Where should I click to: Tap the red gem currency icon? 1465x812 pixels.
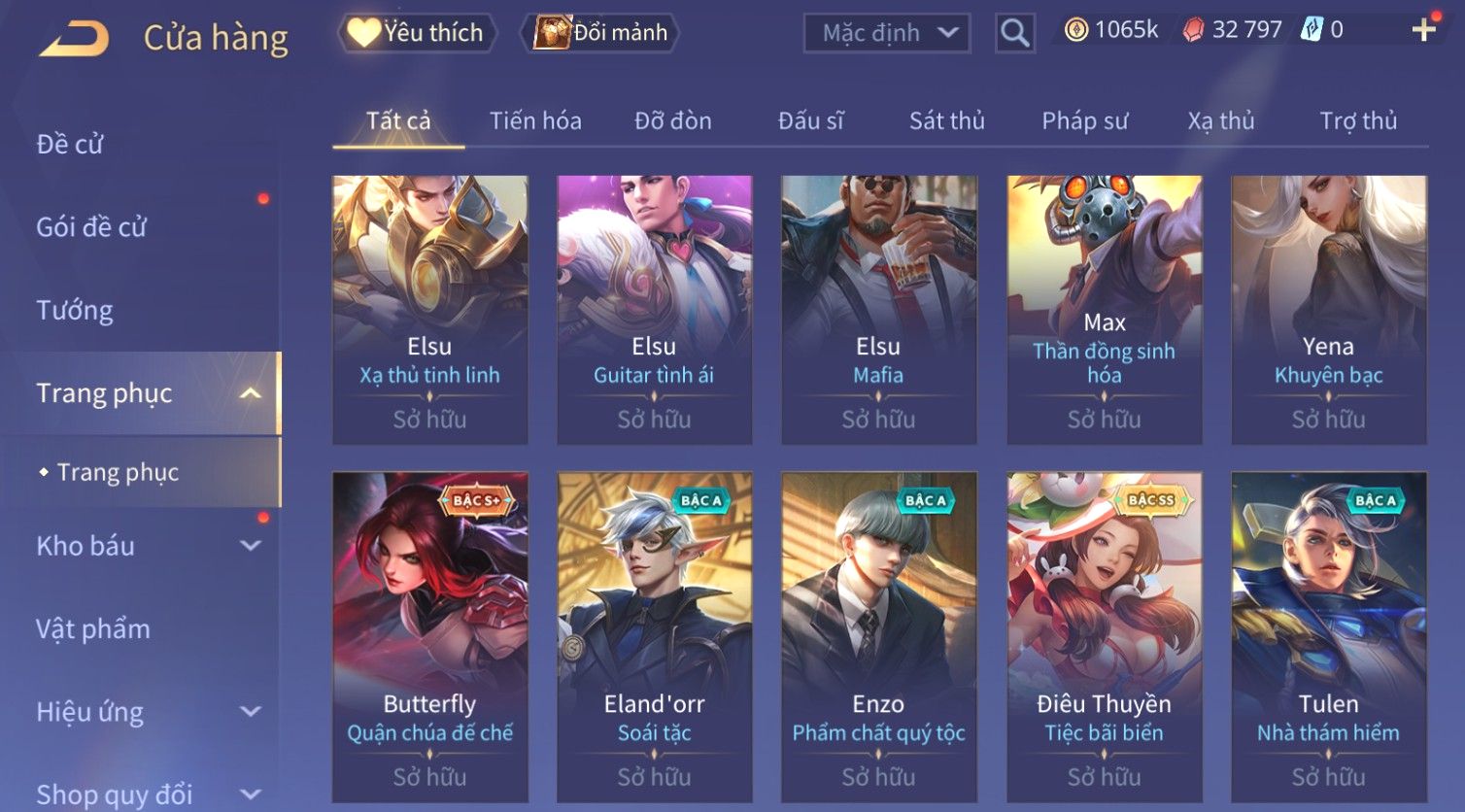(1192, 31)
